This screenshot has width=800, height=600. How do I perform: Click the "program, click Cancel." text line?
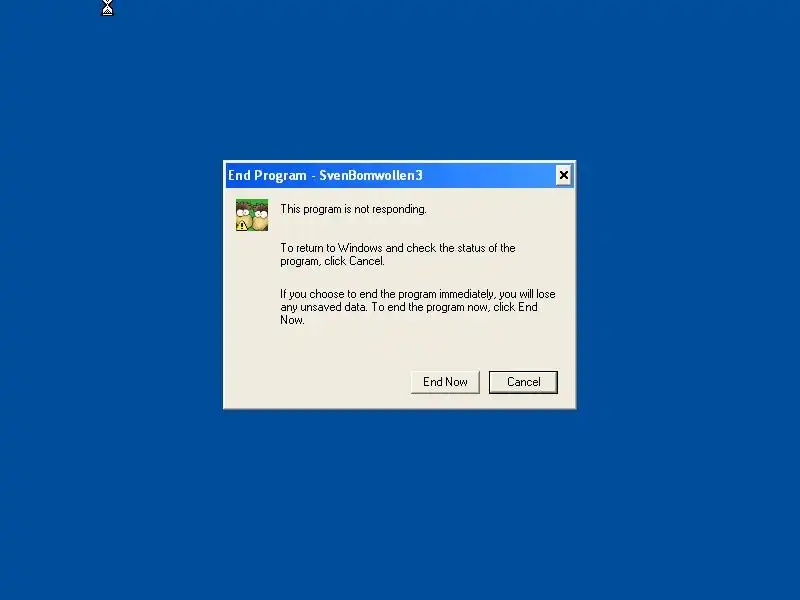point(332,261)
